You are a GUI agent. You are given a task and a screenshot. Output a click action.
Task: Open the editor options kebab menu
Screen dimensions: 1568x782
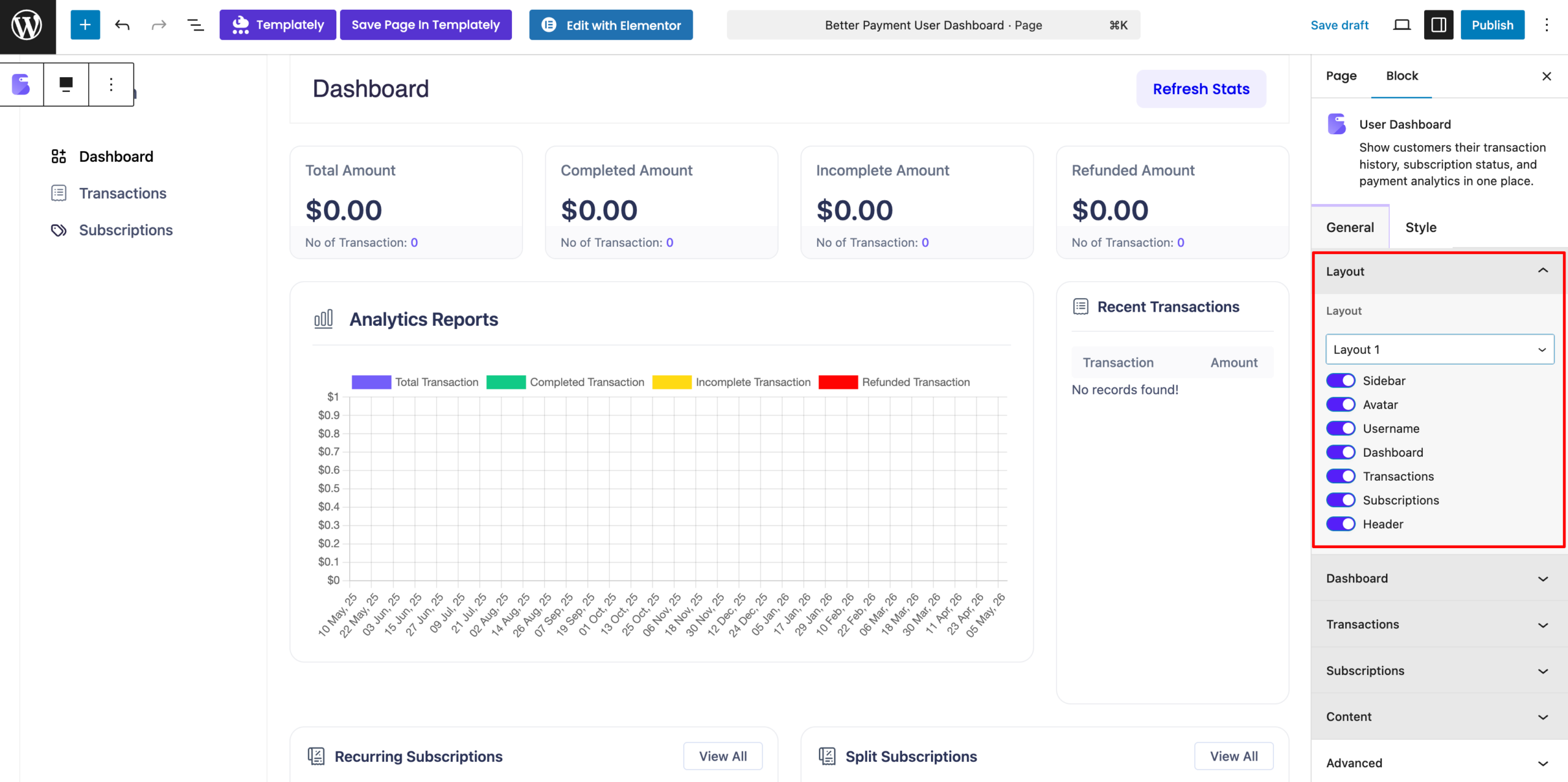coord(1547,25)
